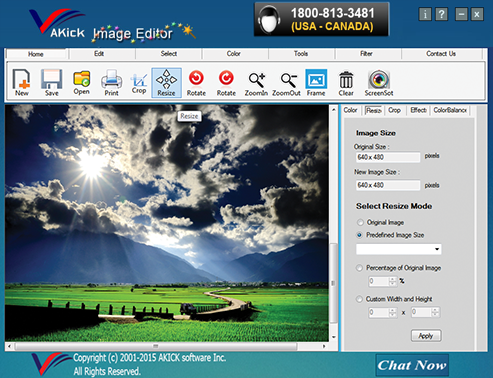This screenshot has height=378, width=493.
Task: Save the image with Save icon
Action: [52, 82]
